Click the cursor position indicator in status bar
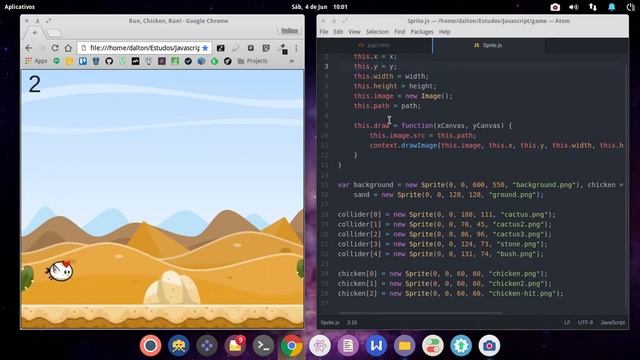 tap(352, 322)
